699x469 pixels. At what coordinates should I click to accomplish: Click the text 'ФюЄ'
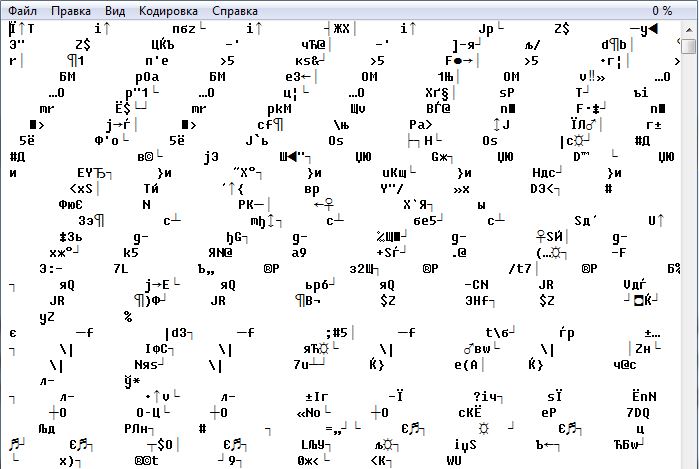point(70,205)
